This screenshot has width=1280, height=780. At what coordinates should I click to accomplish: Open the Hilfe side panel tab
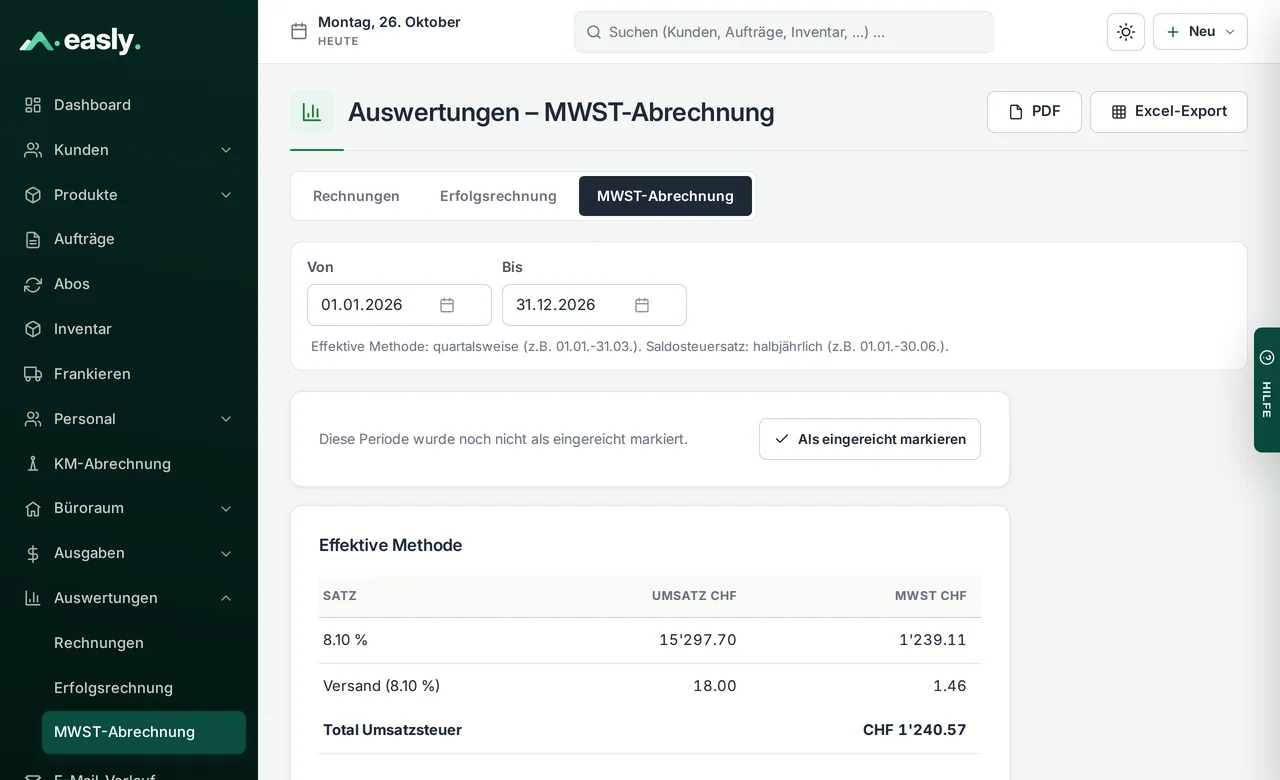[x=1267, y=390]
